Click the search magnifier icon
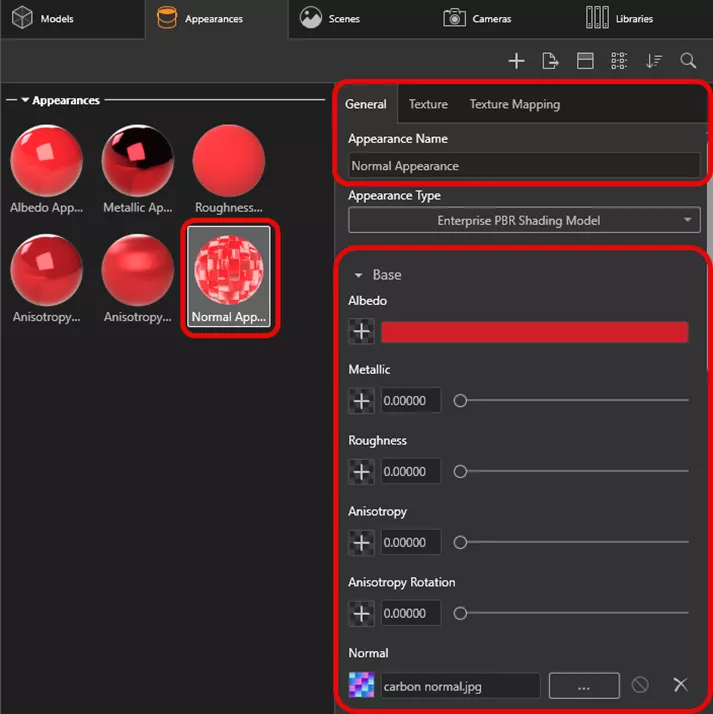Image resolution: width=713 pixels, height=714 pixels. pos(688,61)
